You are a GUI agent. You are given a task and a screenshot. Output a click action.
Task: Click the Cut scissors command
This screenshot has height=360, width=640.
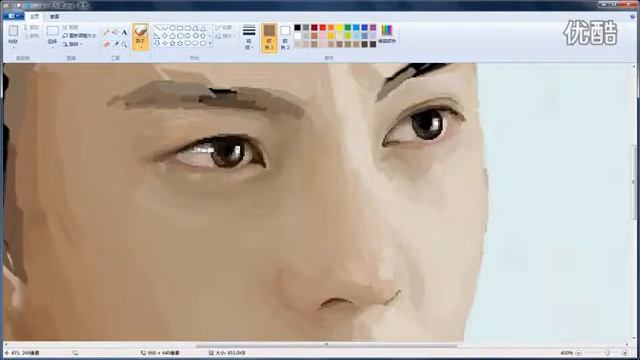pos(31,27)
